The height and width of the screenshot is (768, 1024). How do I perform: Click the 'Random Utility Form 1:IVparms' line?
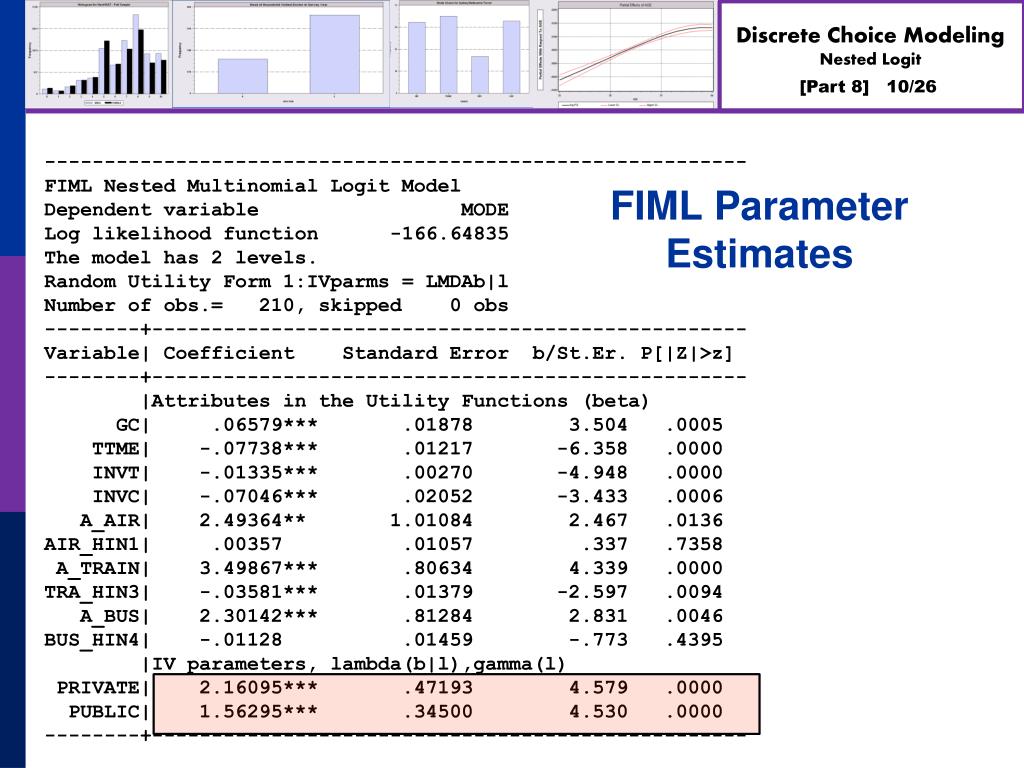click(x=276, y=281)
